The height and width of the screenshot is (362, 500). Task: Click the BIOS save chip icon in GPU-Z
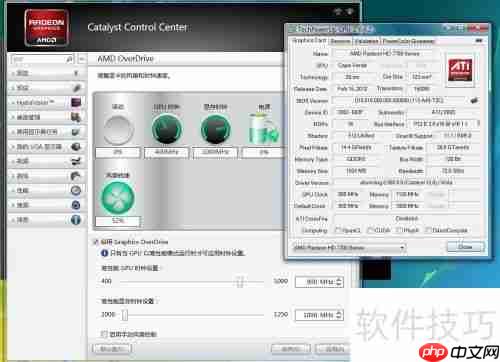pos(474,100)
